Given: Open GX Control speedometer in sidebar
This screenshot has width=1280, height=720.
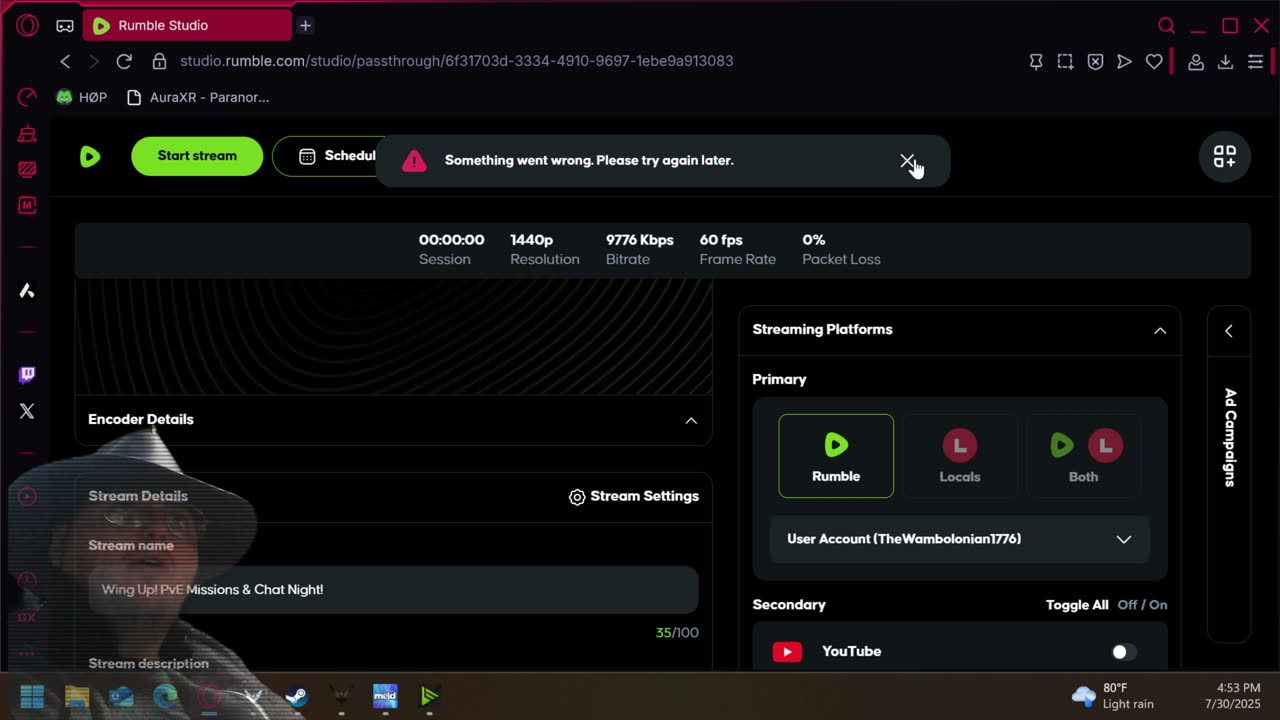Looking at the screenshot, I should [x=27, y=97].
